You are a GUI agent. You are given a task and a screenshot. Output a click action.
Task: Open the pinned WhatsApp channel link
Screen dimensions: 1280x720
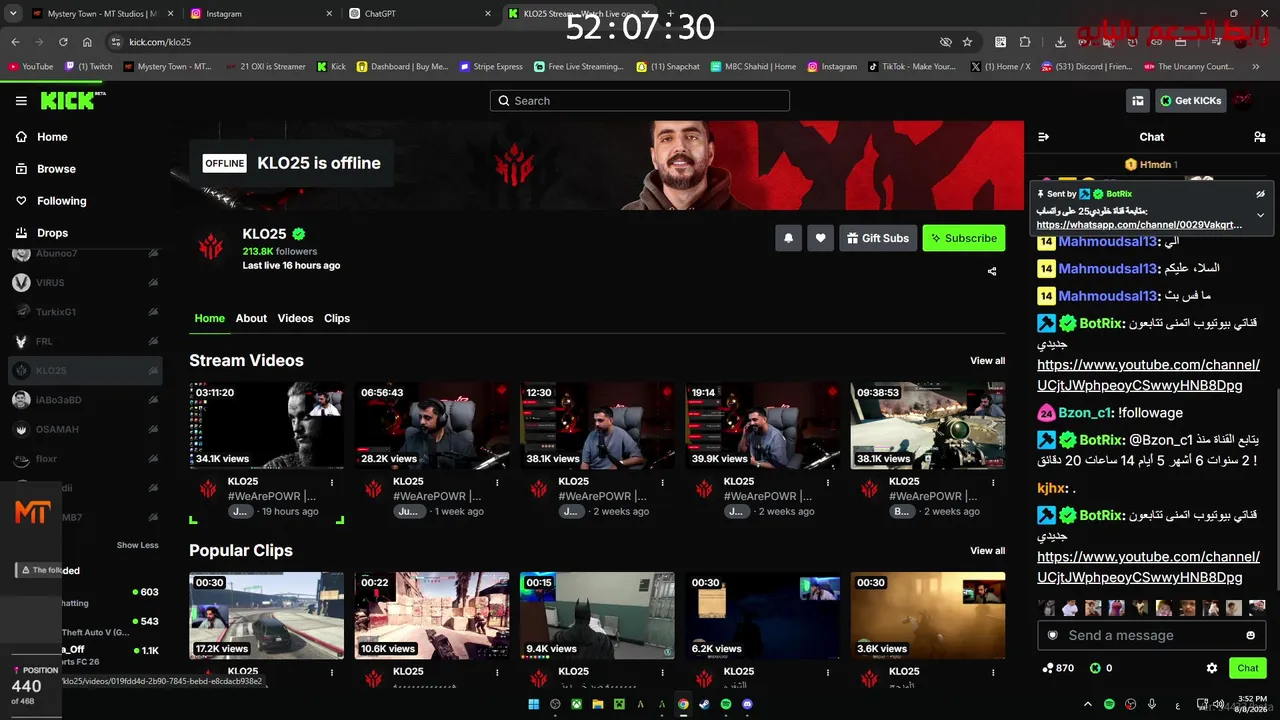[1140, 225]
